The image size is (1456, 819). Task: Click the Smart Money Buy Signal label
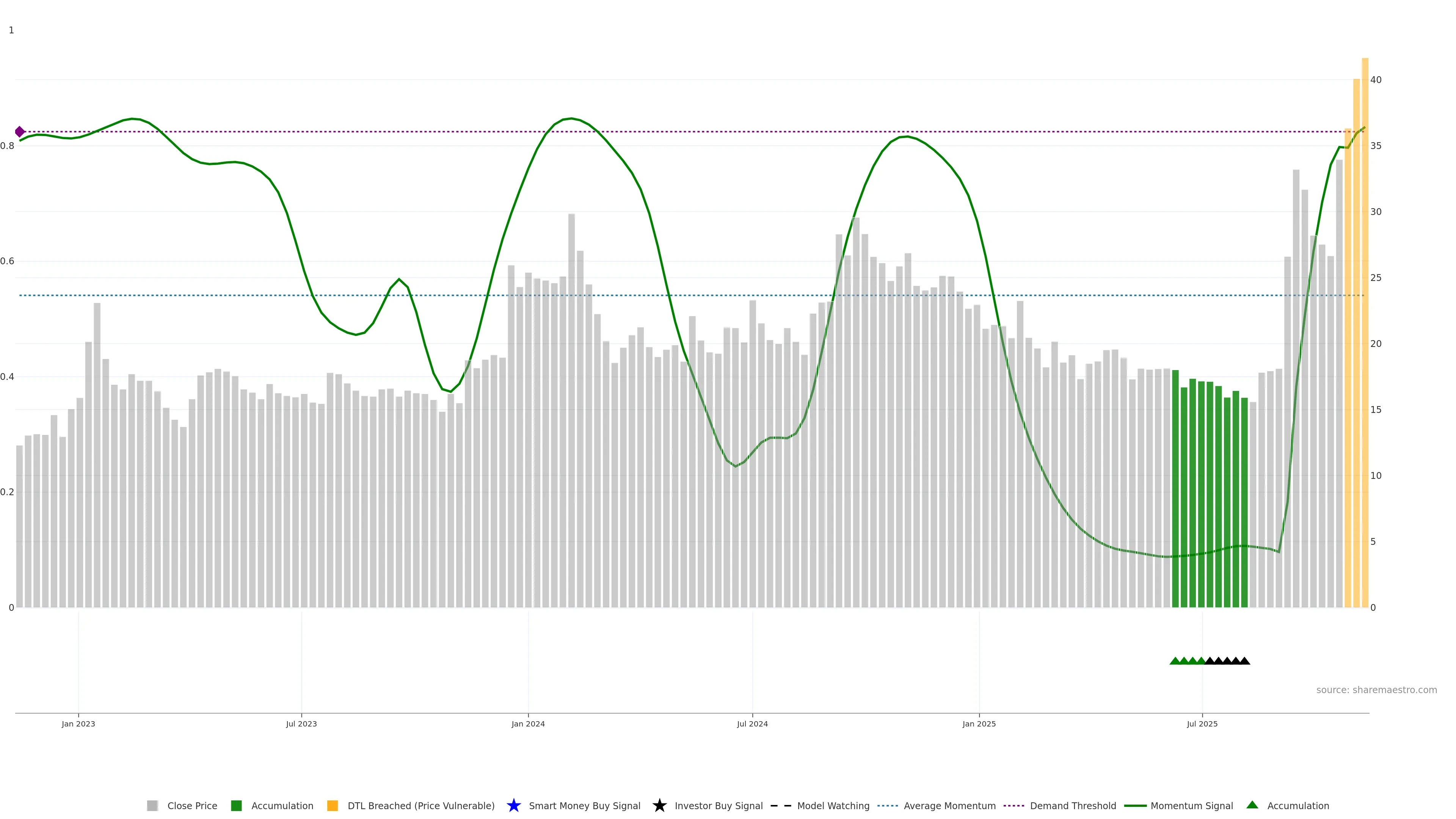point(584,805)
